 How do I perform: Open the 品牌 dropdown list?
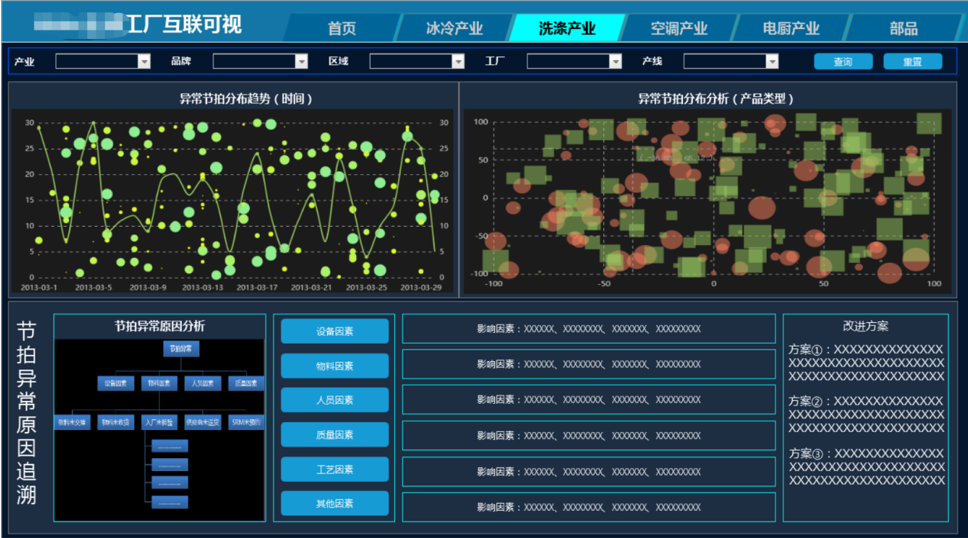tap(260, 62)
